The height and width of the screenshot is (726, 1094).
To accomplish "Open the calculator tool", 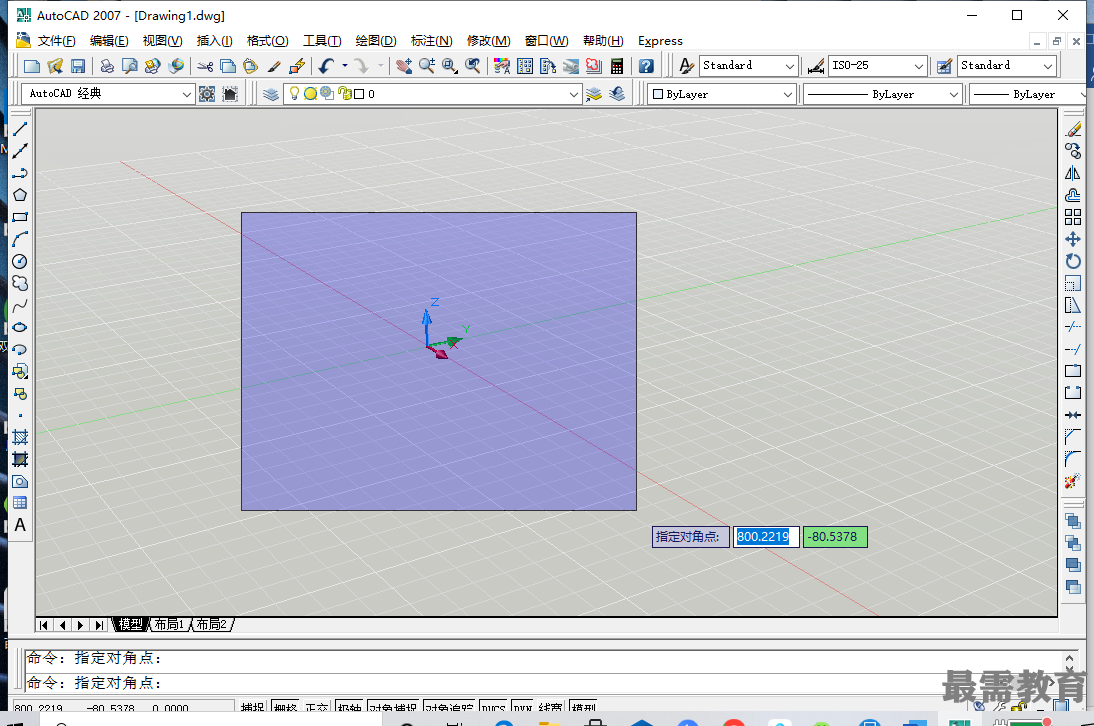I will pos(617,66).
